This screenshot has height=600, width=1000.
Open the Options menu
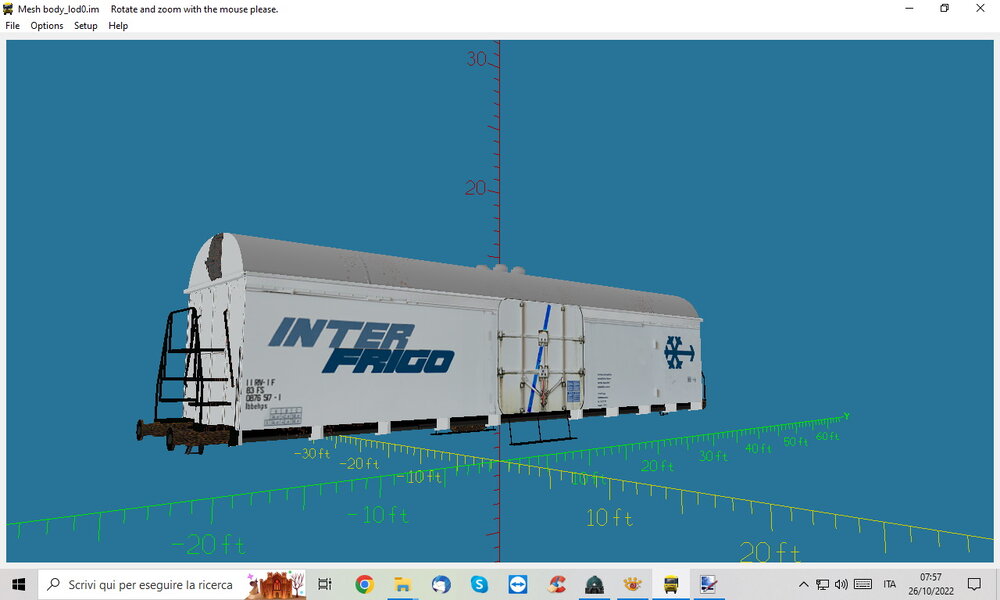click(x=47, y=26)
